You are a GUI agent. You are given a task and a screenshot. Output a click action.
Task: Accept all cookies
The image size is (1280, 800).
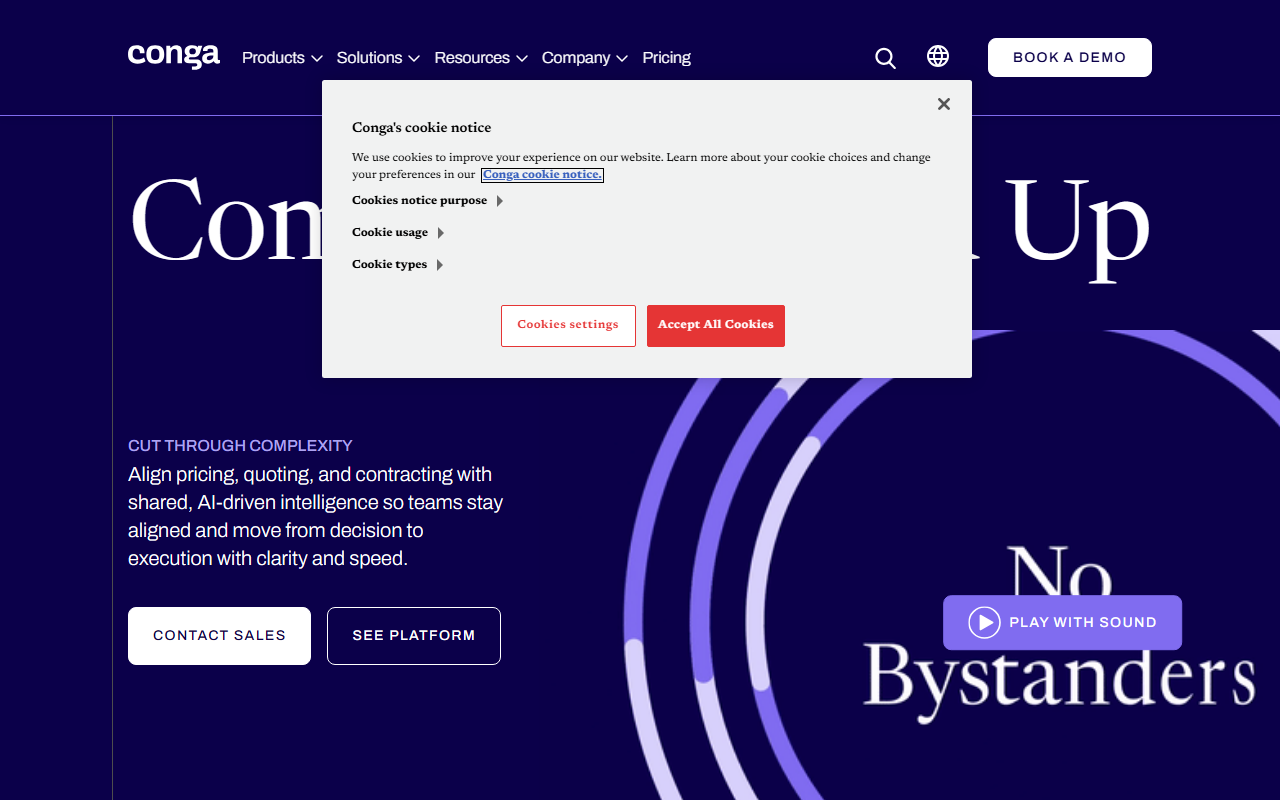click(x=716, y=326)
